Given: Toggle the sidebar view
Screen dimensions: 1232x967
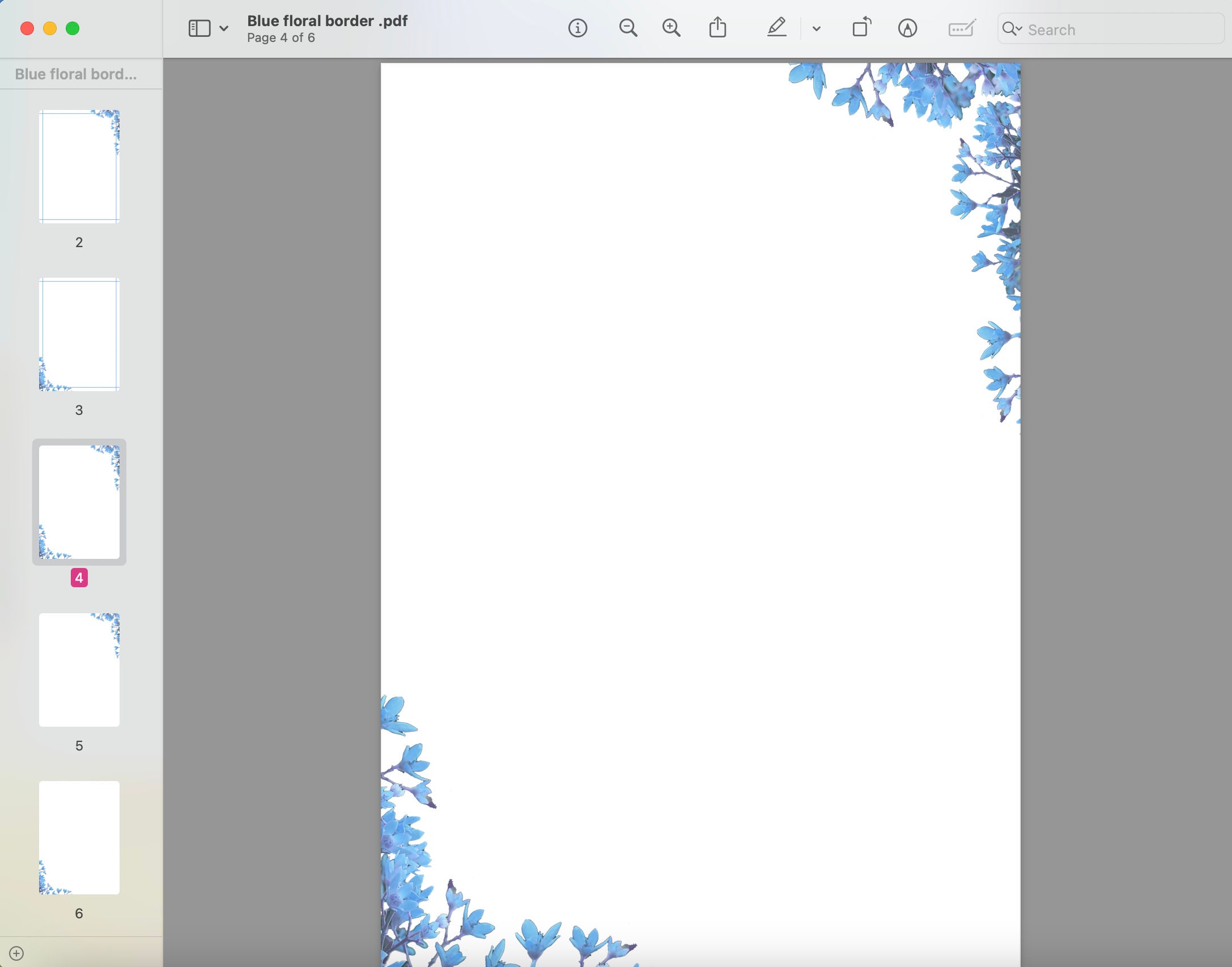Looking at the screenshot, I should click(199, 27).
